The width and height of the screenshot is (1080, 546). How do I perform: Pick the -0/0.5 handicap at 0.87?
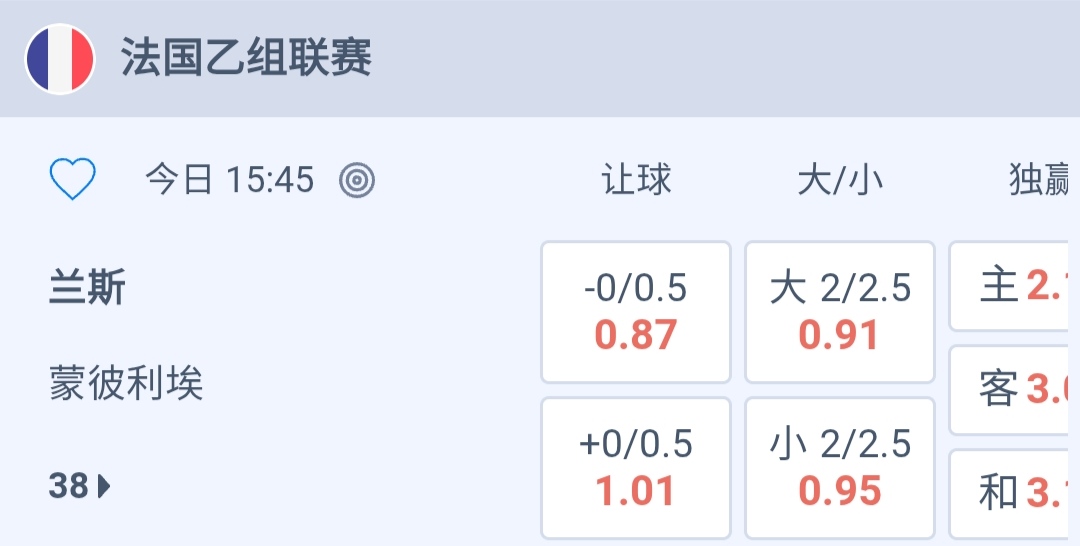(x=636, y=312)
